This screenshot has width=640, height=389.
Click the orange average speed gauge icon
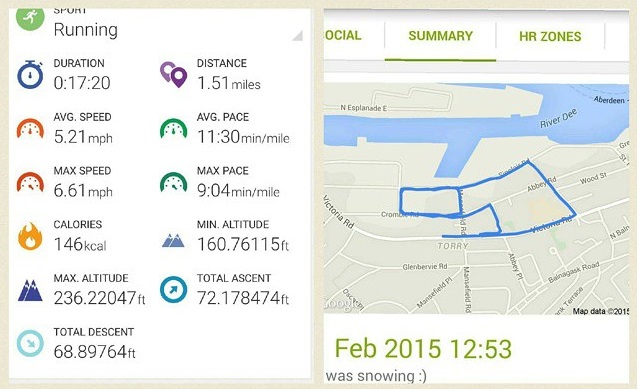(x=30, y=129)
